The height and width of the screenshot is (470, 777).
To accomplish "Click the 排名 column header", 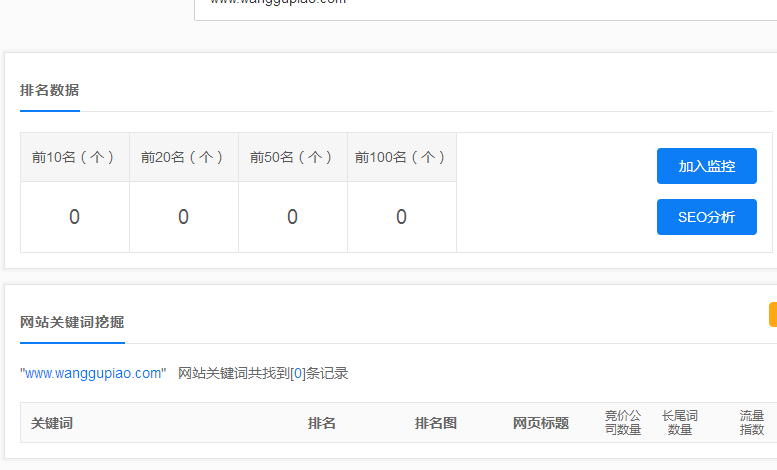I will tap(322, 423).
